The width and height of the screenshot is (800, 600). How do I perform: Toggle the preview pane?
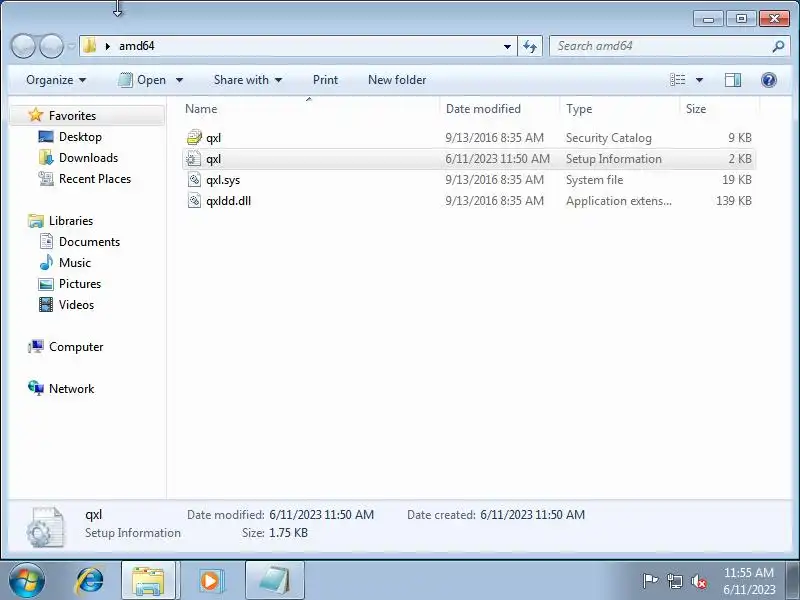(733, 80)
